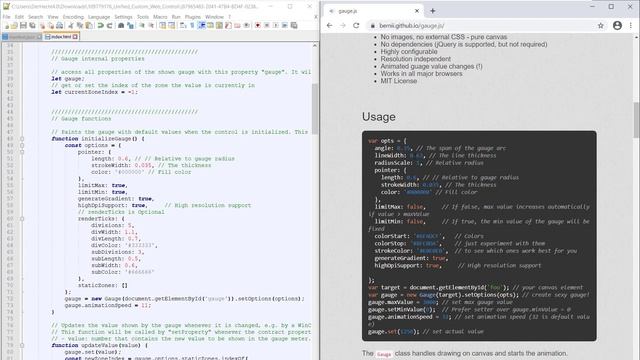This screenshot has height=360, width=640.
Task: Click the Start Recording macro icon
Action: (258, 25)
